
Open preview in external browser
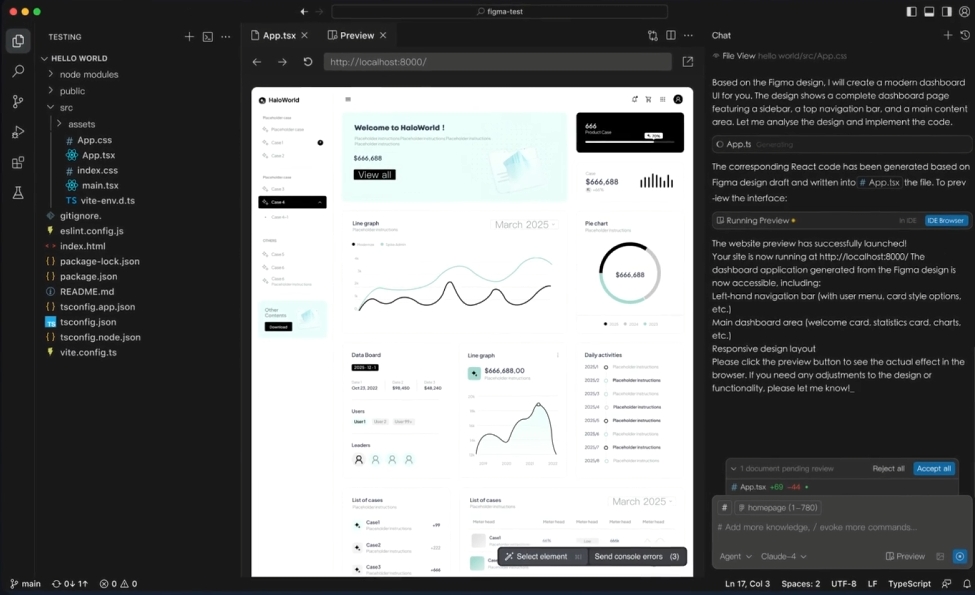[x=688, y=62]
